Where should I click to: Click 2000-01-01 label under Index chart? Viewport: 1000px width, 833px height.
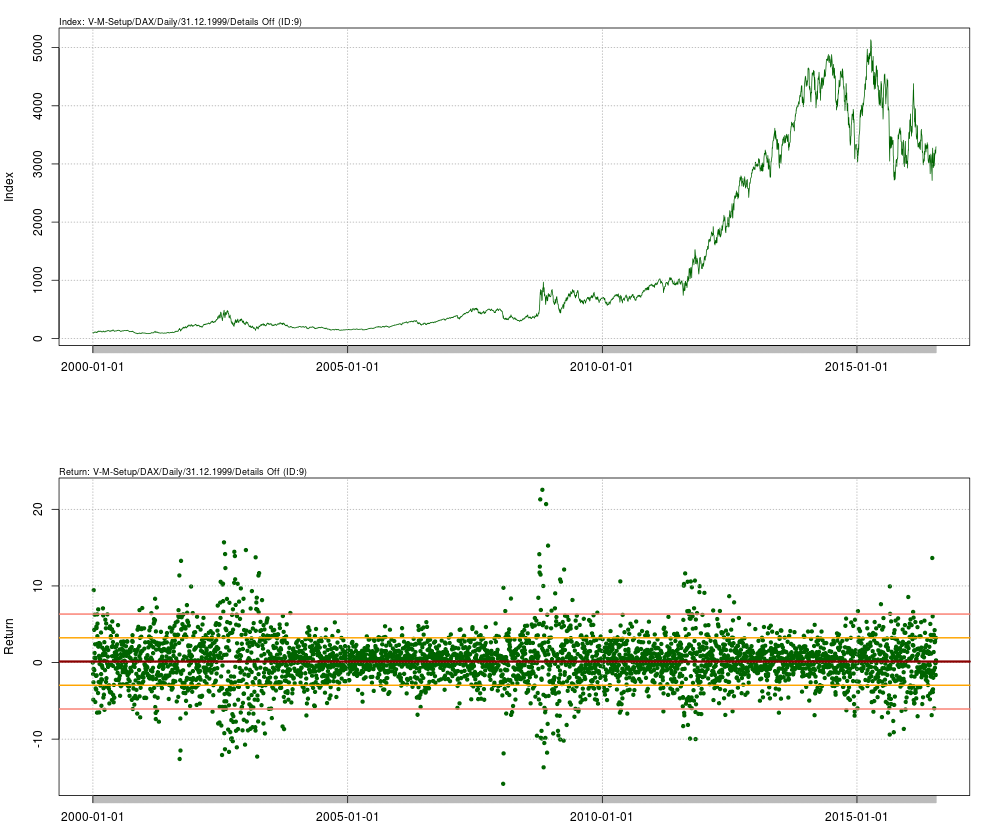coord(92,367)
